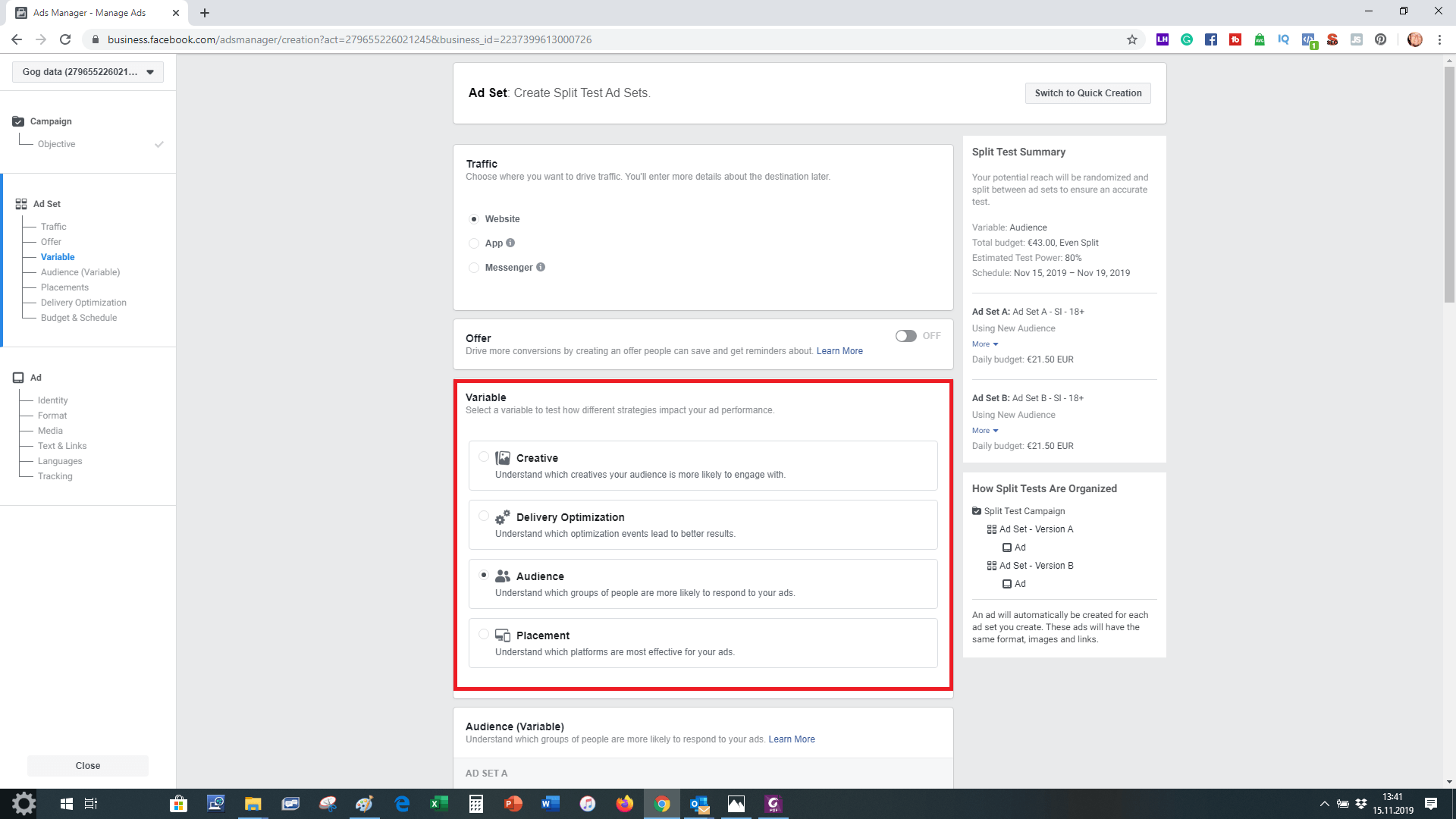Click the Ad Set grid icon in sidebar
The image size is (1456, 819).
coord(21,204)
